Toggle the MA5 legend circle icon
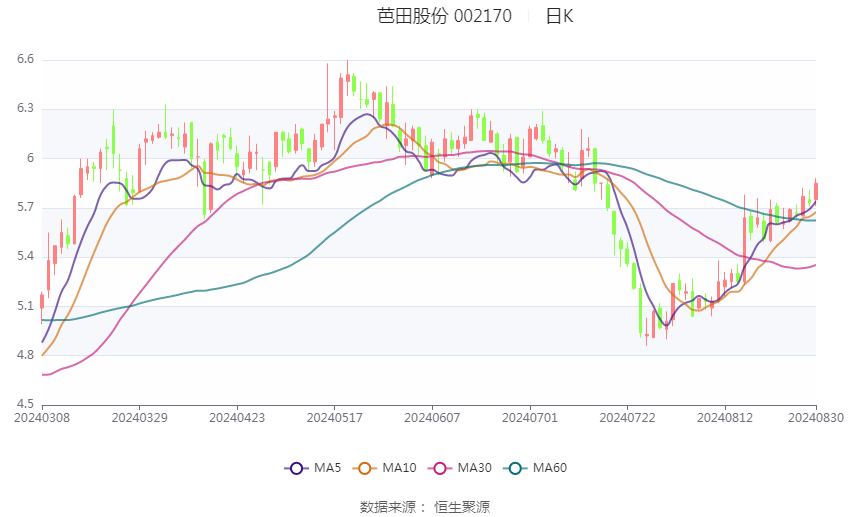850x517 pixels. [x=296, y=468]
